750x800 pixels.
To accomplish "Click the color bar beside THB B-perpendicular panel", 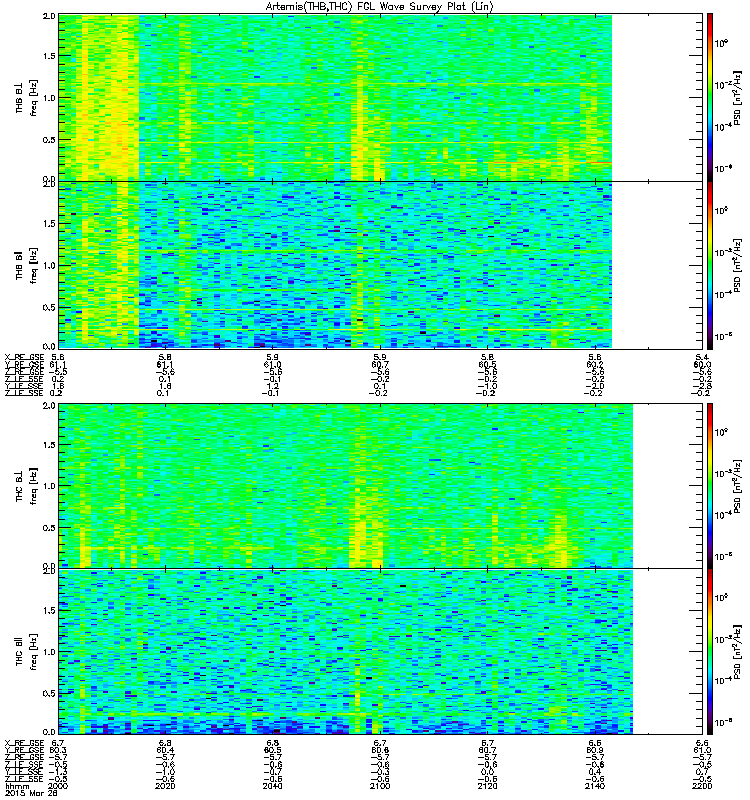I will [710, 97].
